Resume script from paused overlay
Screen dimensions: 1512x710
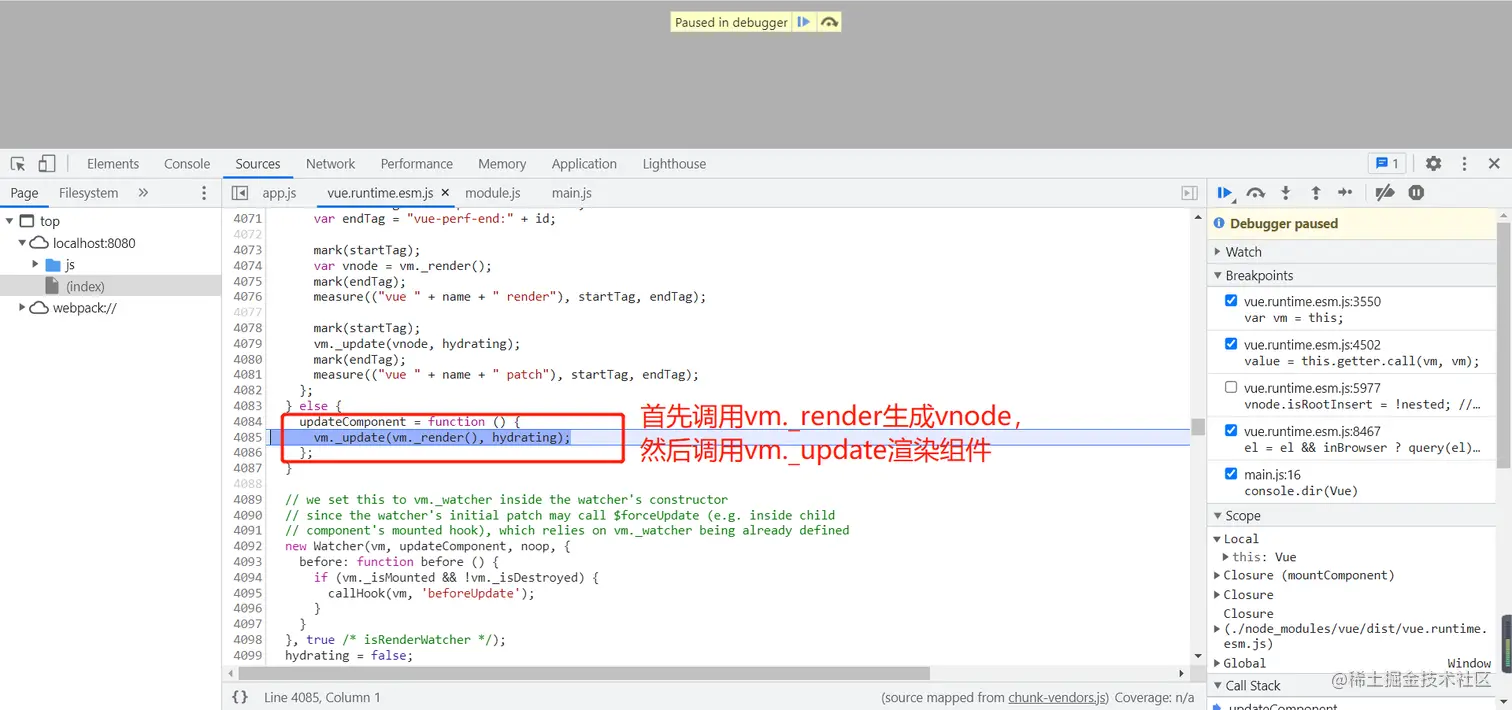pos(804,22)
